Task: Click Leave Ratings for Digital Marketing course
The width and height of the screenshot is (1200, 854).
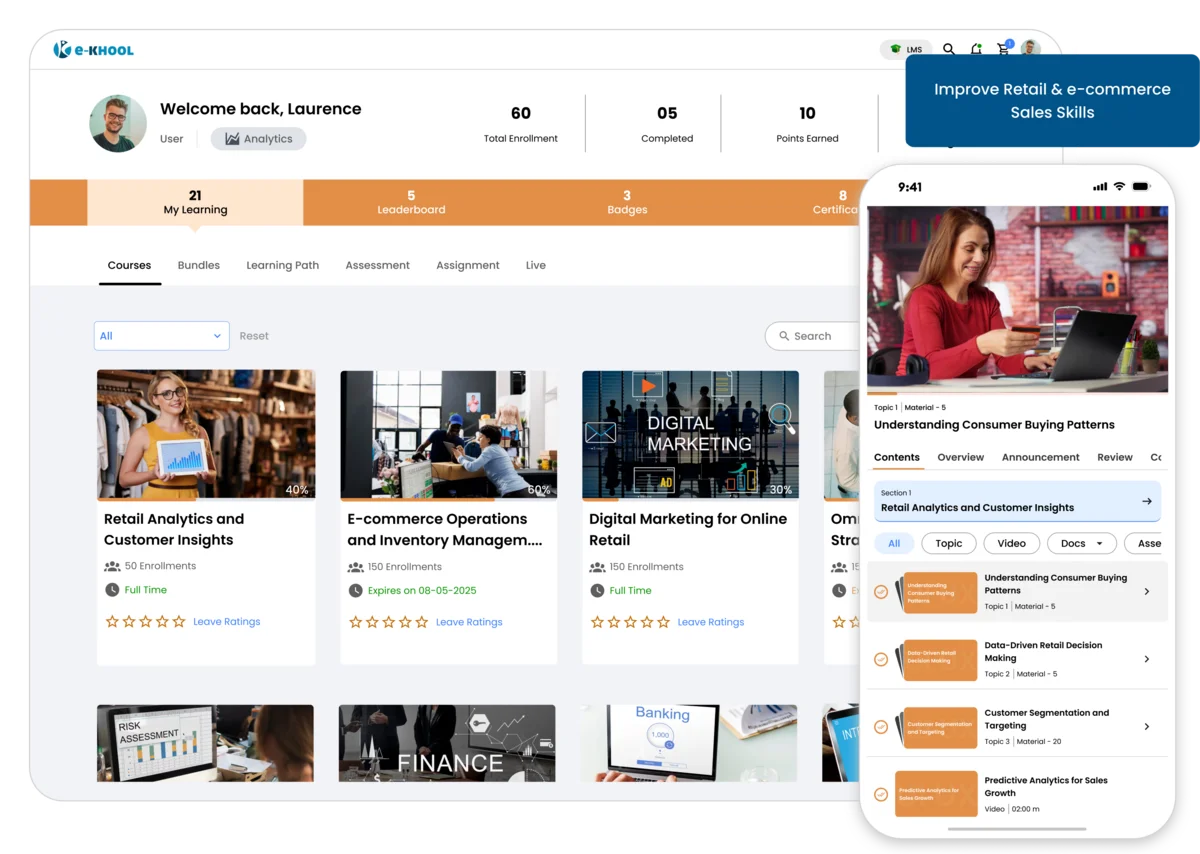Action: tap(710, 621)
